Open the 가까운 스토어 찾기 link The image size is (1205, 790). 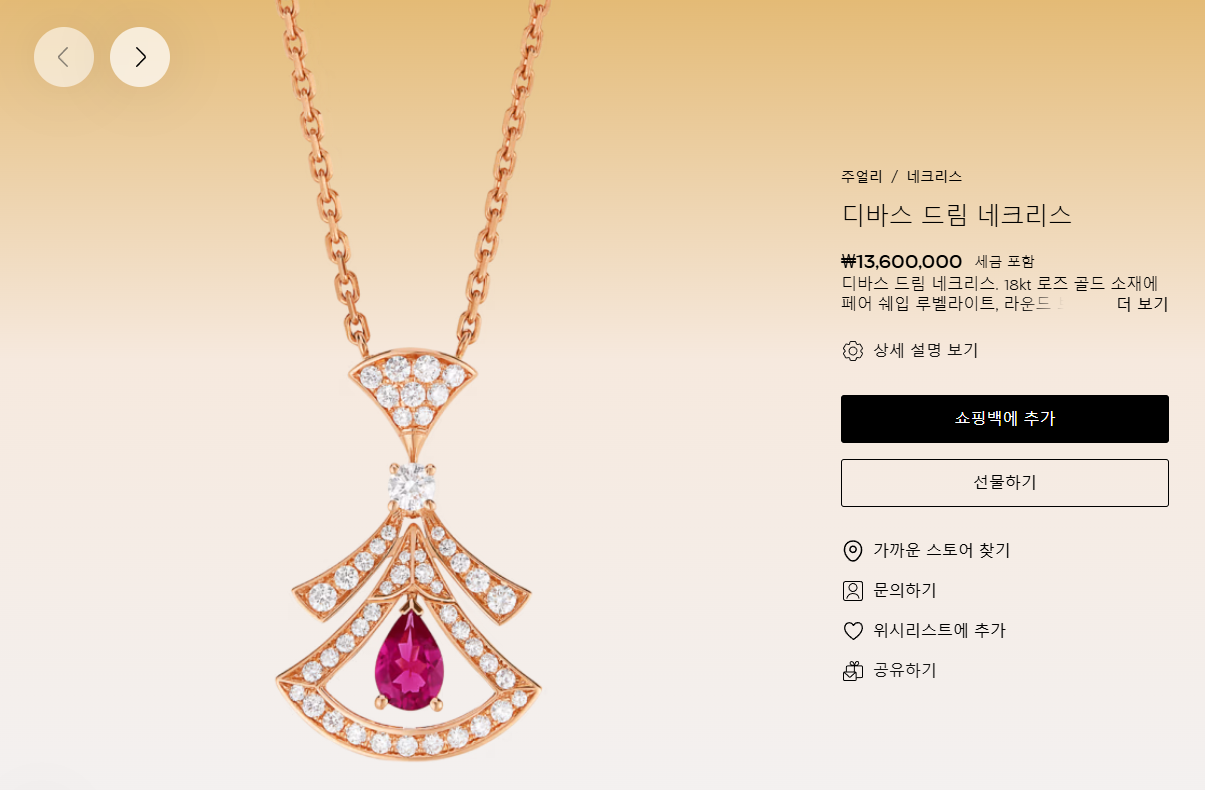[942, 551]
